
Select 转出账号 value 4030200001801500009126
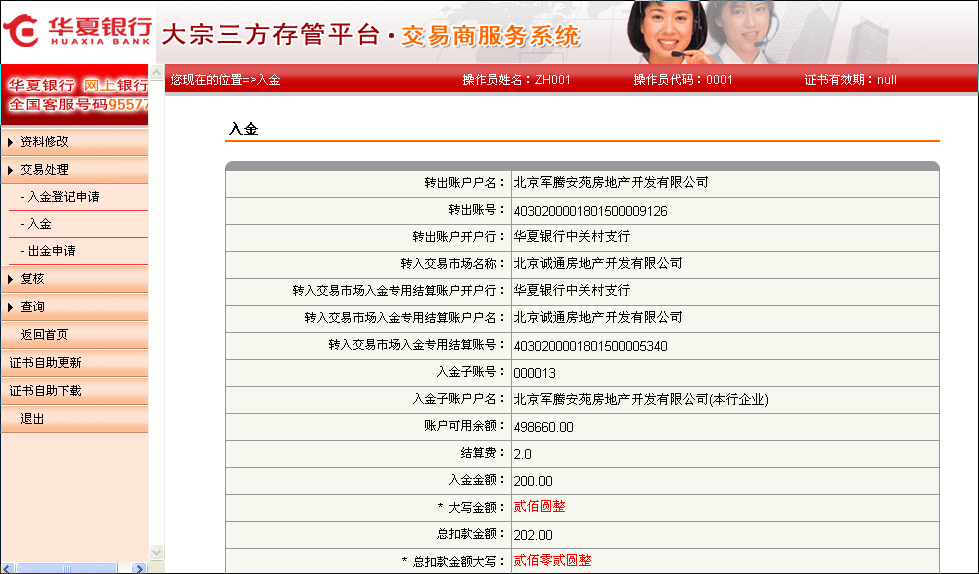[590, 211]
